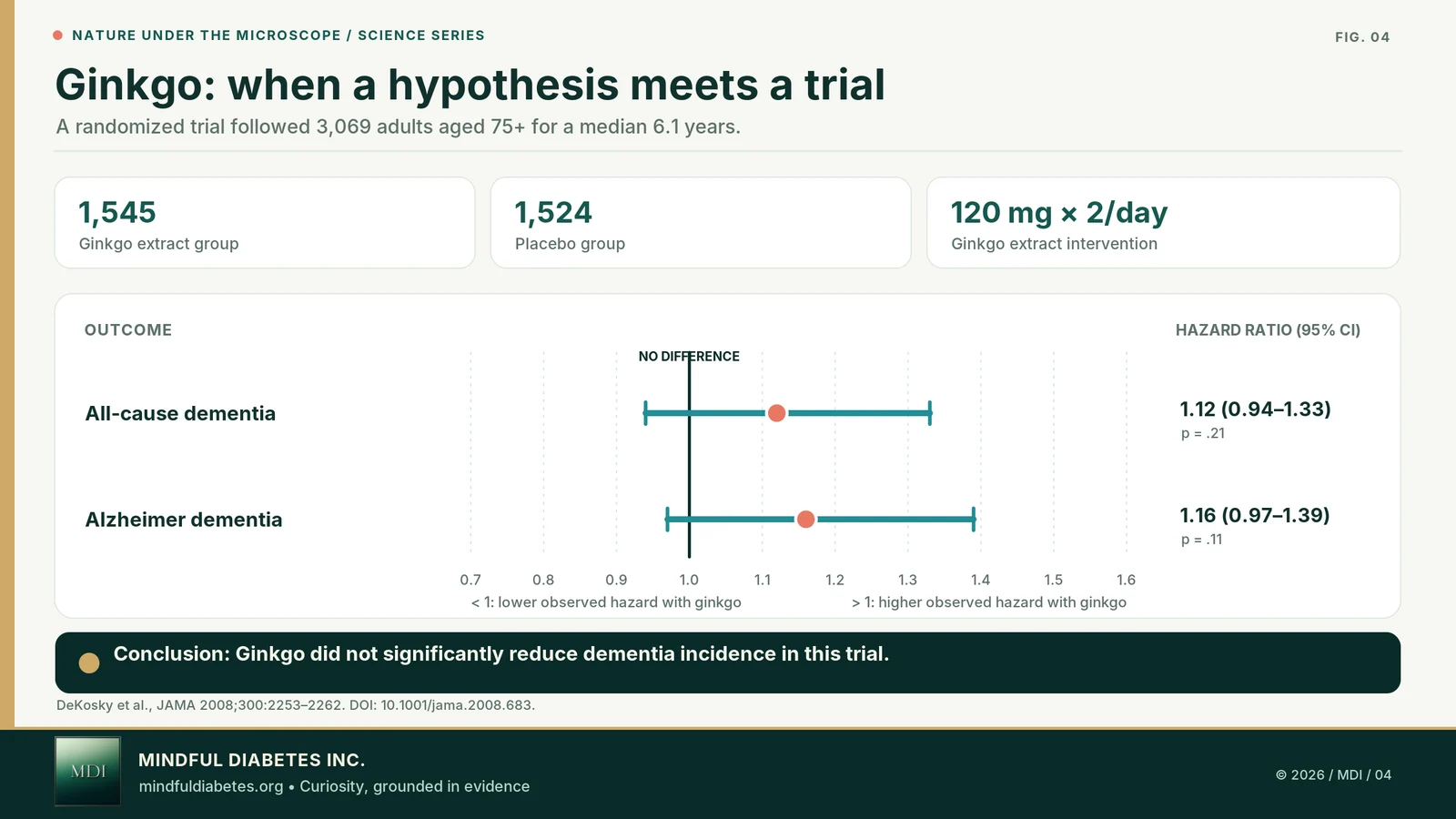Click the '0.7' axis tick label
1456x819 pixels.
[x=470, y=580]
